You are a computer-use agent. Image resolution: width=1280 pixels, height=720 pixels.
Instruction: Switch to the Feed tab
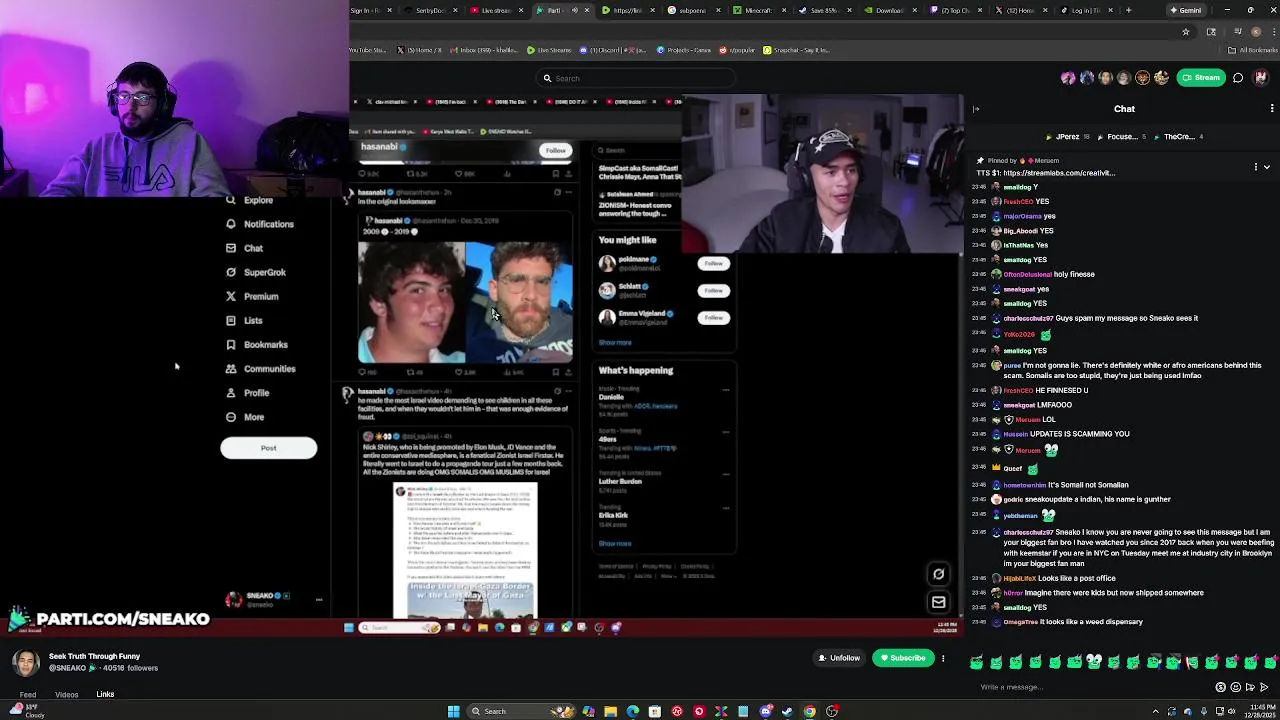(28, 695)
